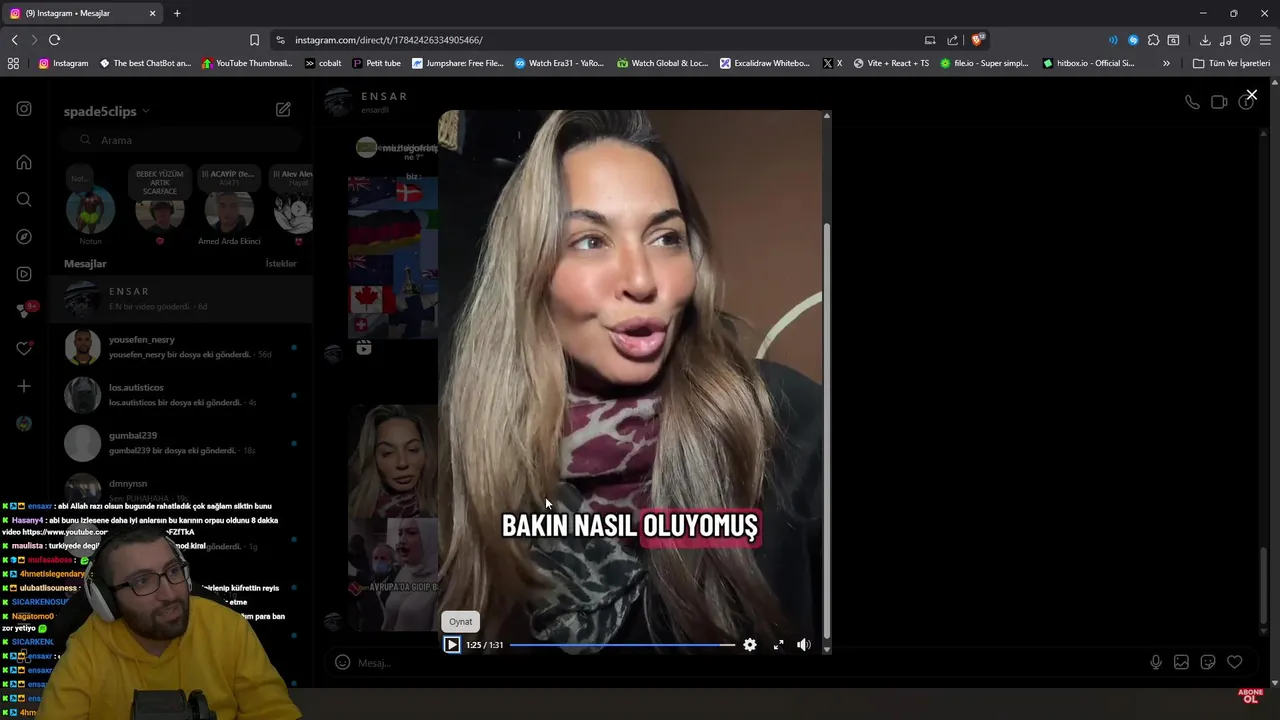Open browser downloads icon
The image size is (1280, 720).
click(1205, 40)
